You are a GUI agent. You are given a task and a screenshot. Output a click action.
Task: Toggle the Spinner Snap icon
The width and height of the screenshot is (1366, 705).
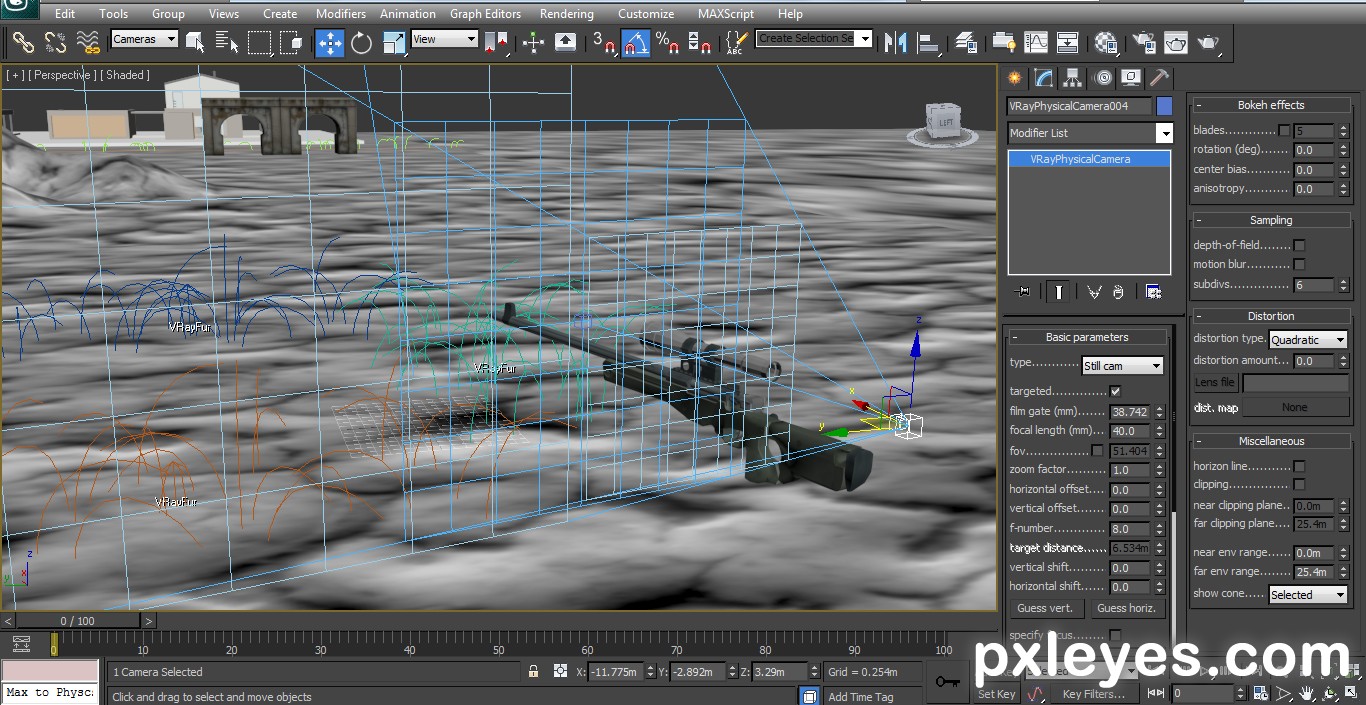(x=700, y=42)
